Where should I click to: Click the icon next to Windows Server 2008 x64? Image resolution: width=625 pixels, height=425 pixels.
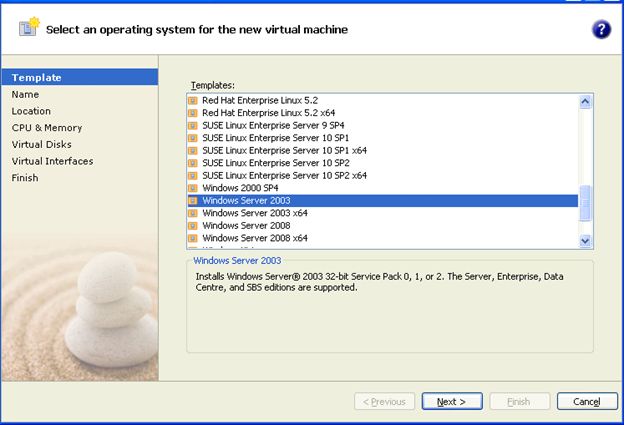point(194,238)
